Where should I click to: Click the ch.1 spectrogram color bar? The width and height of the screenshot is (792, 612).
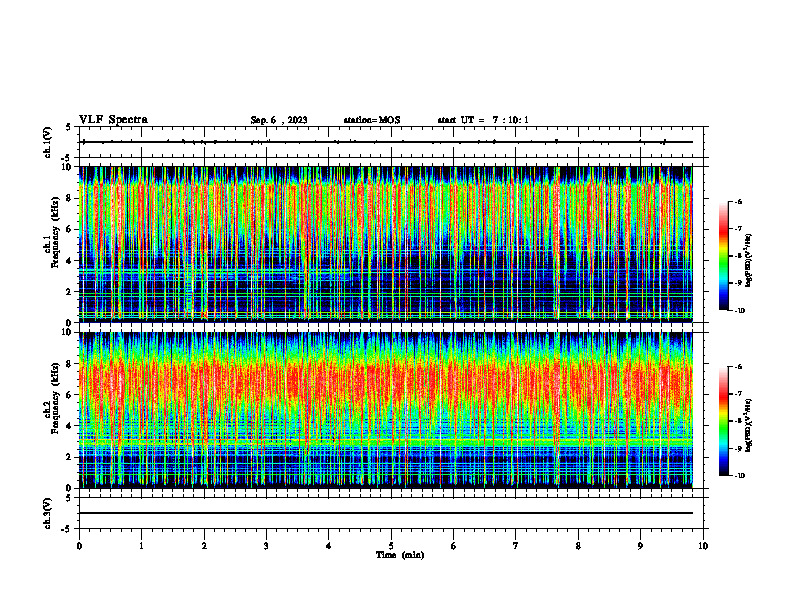(723, 256)
